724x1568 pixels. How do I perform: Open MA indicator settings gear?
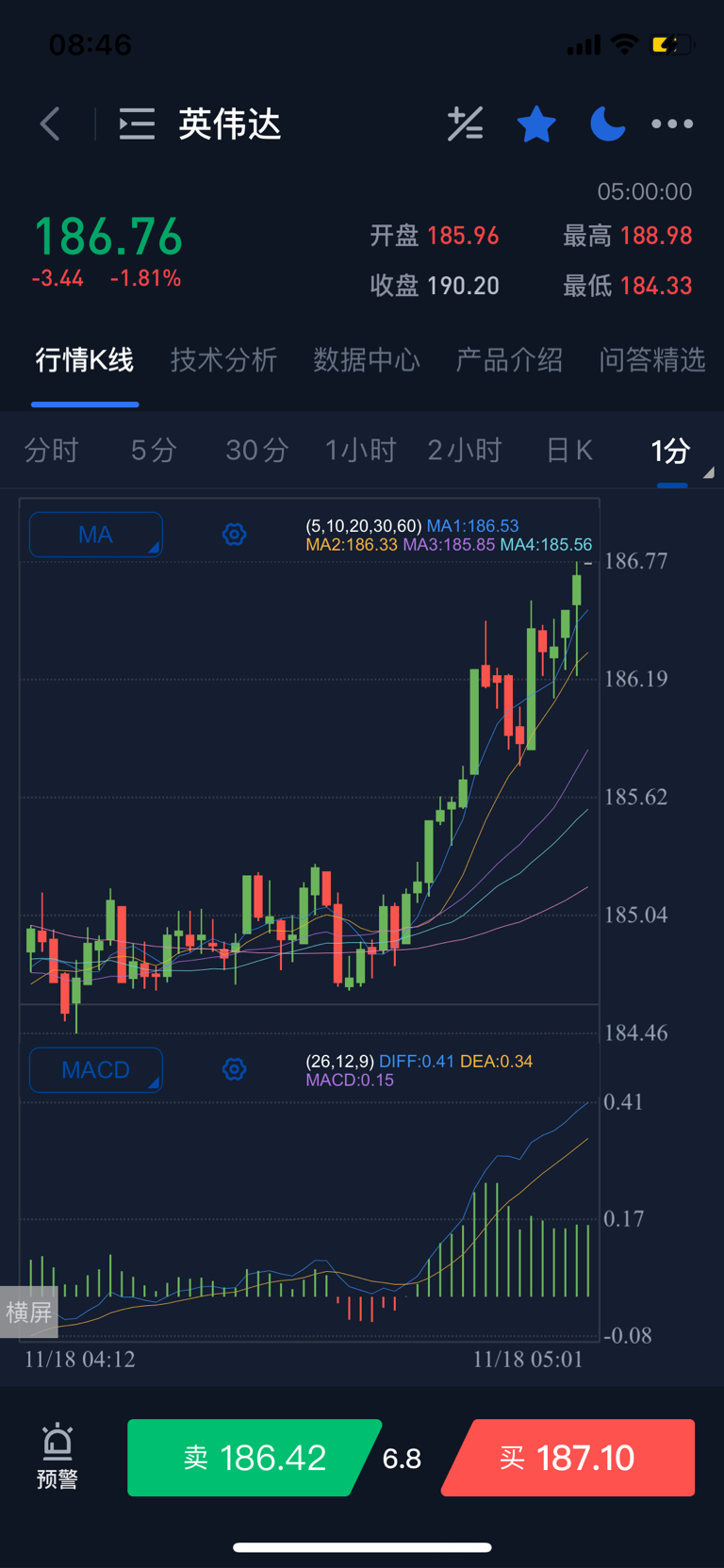coord(234,535)
